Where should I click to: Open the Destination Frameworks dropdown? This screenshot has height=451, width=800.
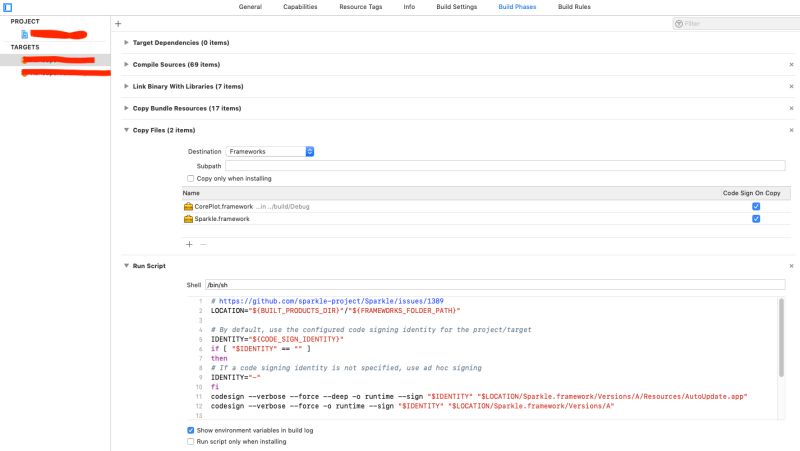(x=270, y=152)
